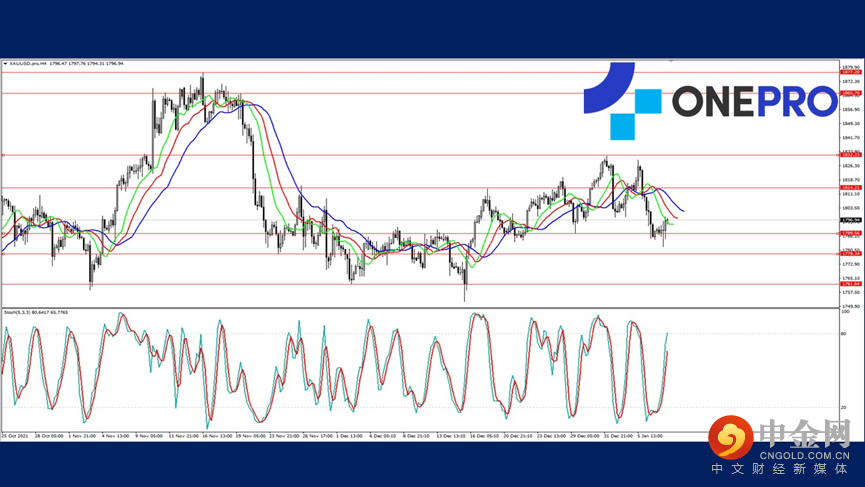This screenshot has width=865, height=487.
Task: Click the red 1877.20 price level tag
Action: [851, 72]
